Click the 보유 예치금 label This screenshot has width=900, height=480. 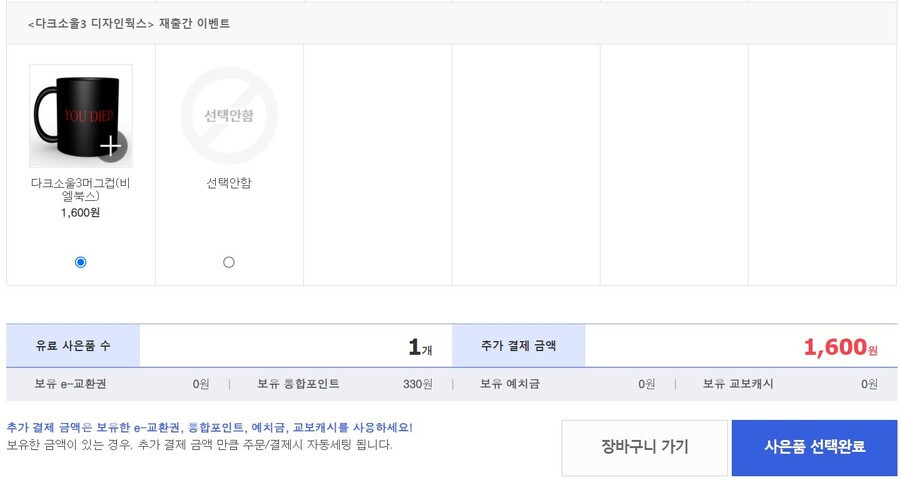510,384
